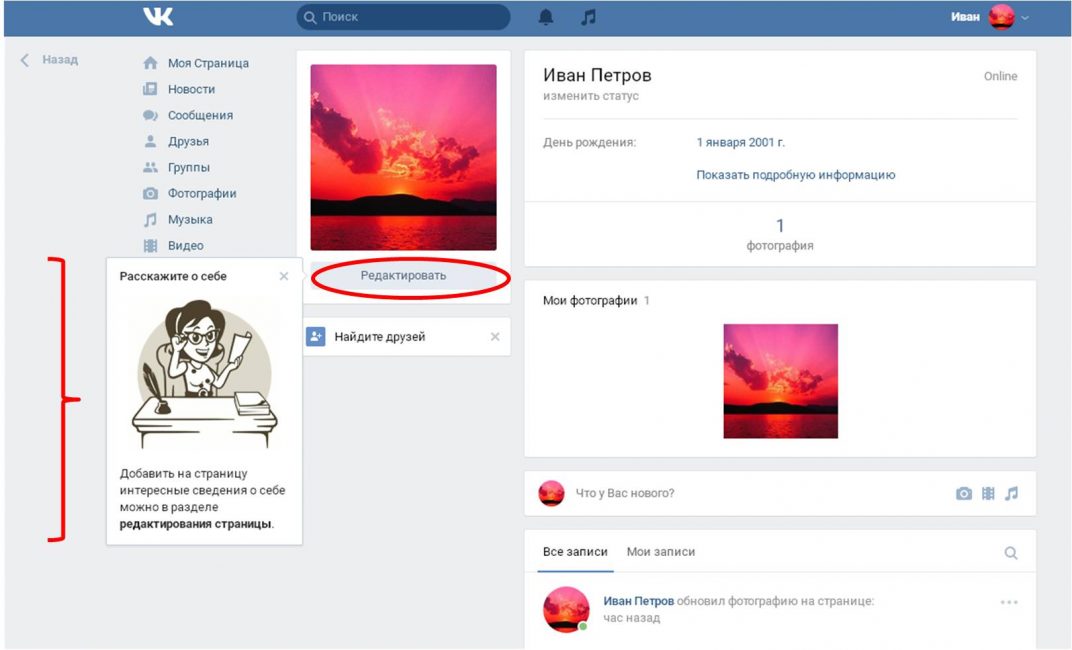Screen dimensions: 1072x650
Task: Show detailed info via Показать подробную информацию
Action: click(795, 175)
